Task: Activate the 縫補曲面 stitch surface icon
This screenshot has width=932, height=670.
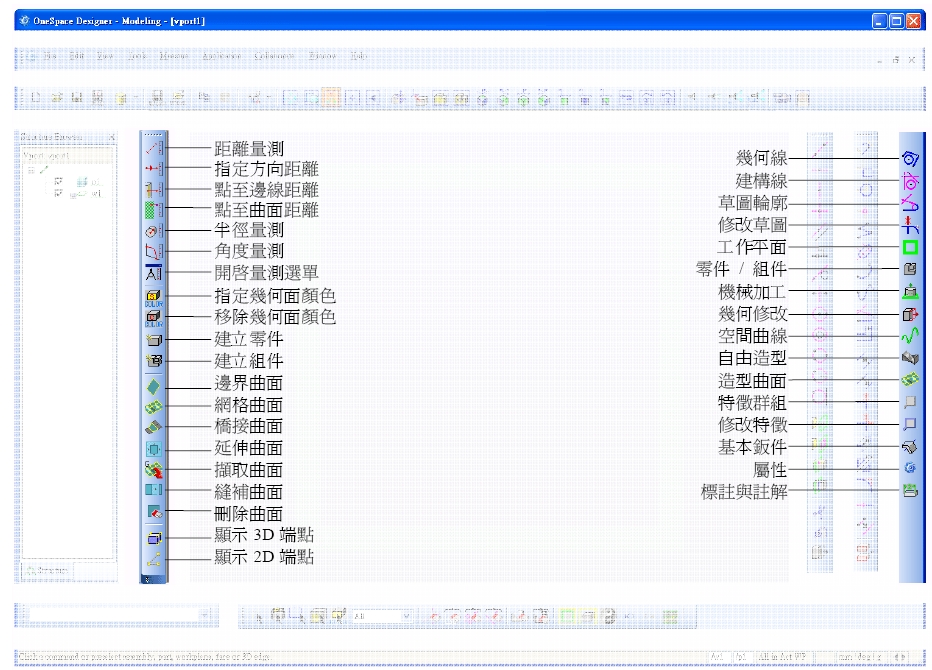Action: click(x=153, y=490)
